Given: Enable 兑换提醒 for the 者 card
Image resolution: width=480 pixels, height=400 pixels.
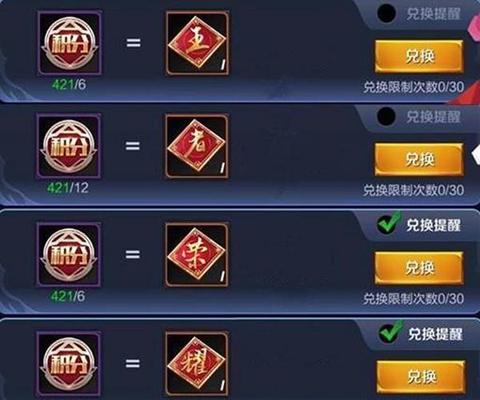Looking at the screenshot, I should click(x=387, y=117).
